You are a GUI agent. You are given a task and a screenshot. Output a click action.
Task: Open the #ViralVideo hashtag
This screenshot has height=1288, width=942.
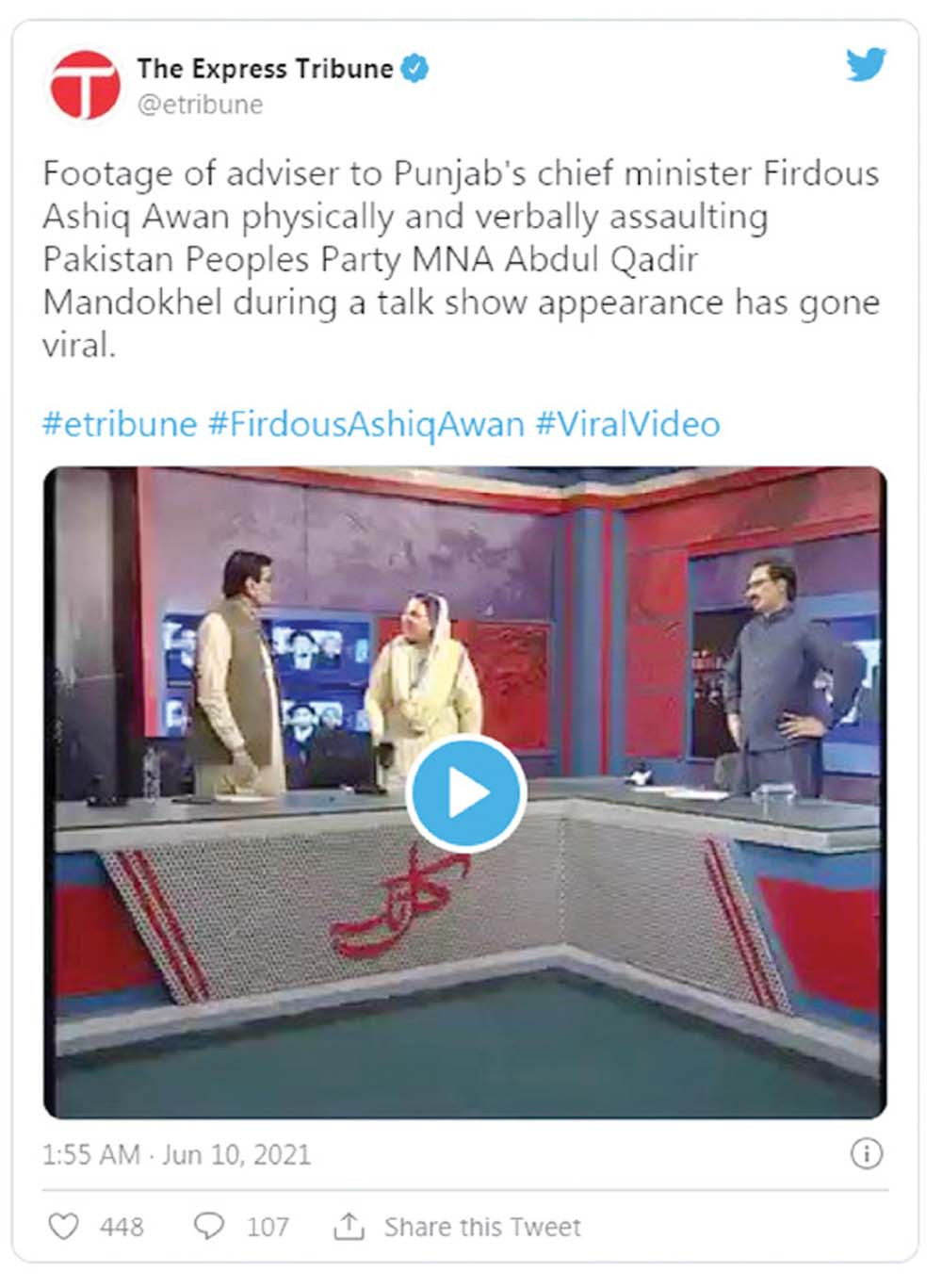[627, 424]
